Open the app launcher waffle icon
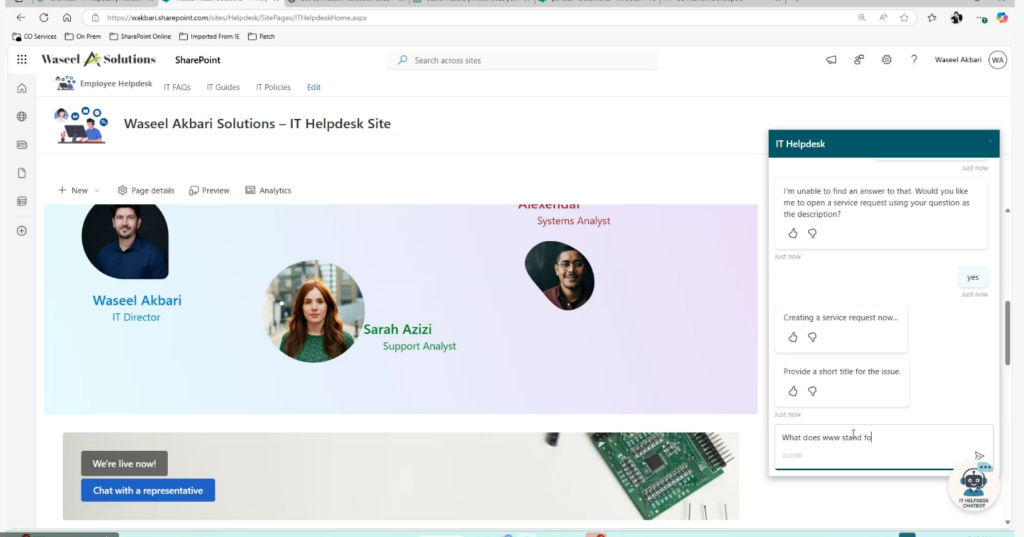This screenshot has height=537, width=1024. click(22, 59)
